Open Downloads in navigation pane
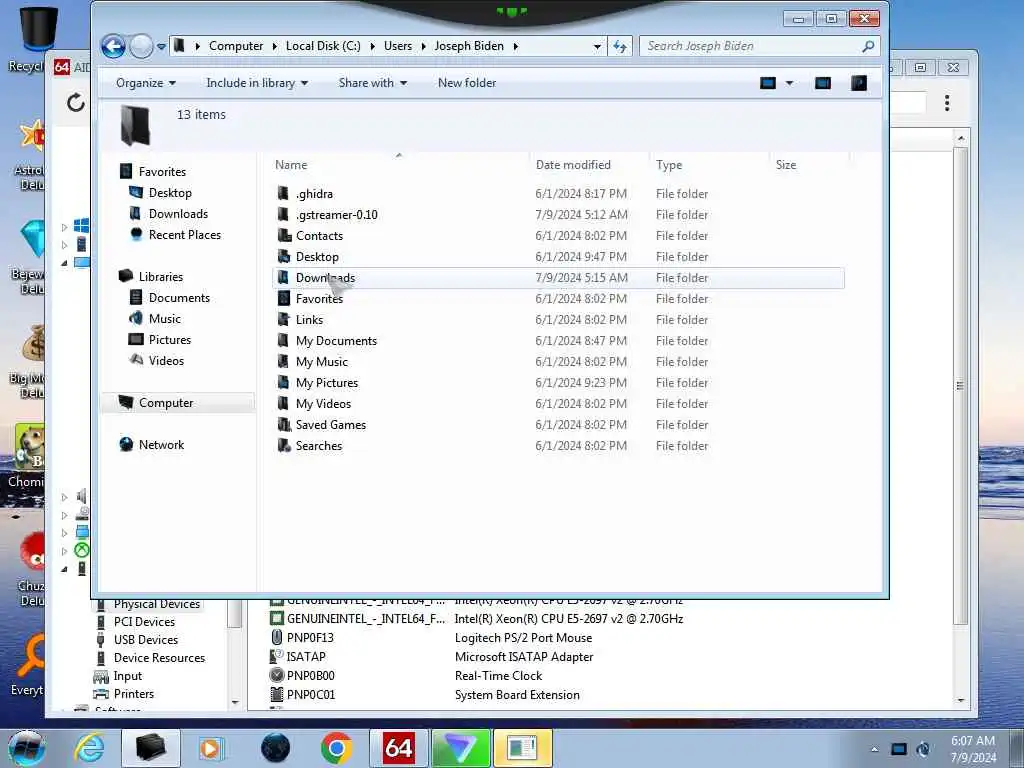The height and width of the screenshot is (768, 1024). [x=178, y=214]
